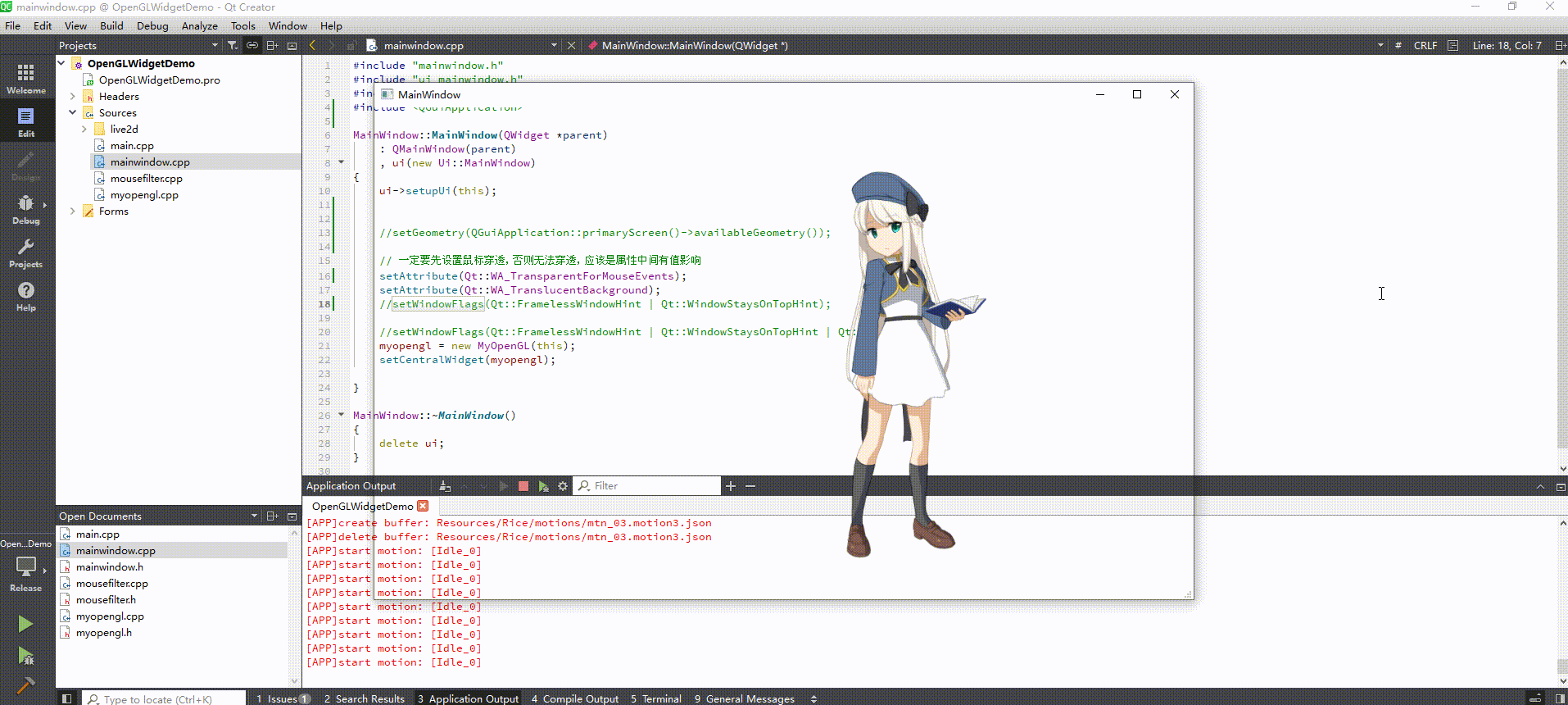Change CRLF line ending setting
Image resolution: width=1568 pixels, height=705 pixels.
pos(1425,45)
